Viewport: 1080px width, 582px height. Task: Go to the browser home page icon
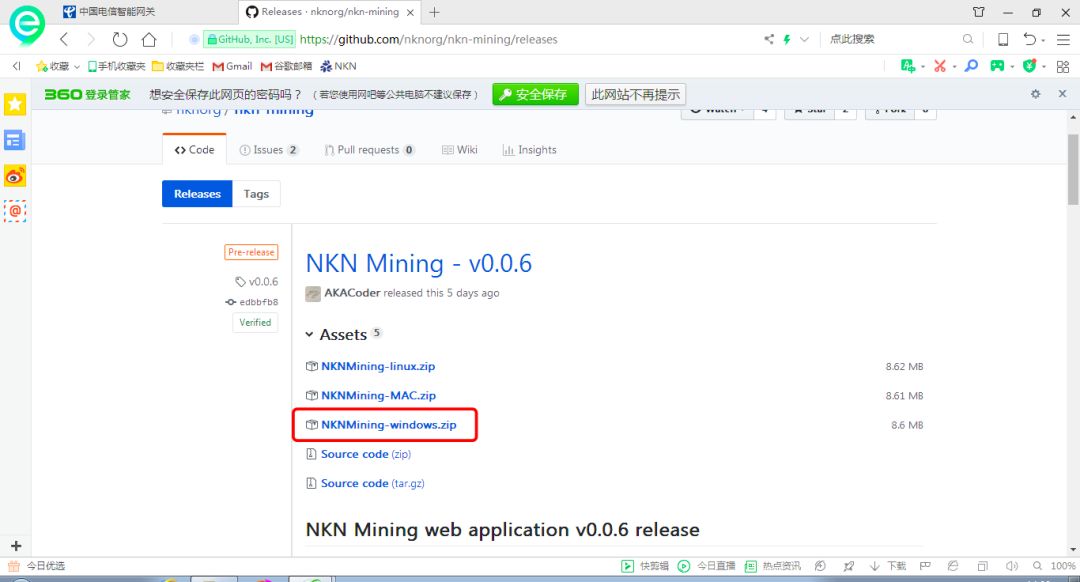[149, 39]
